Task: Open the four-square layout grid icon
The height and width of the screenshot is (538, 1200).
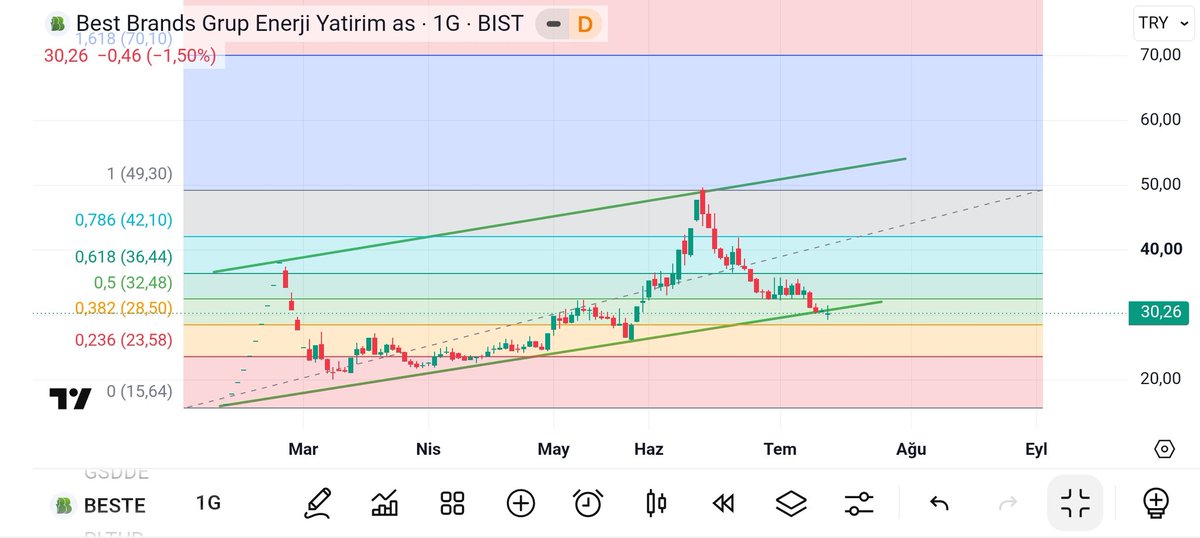Action: (453, 503)
